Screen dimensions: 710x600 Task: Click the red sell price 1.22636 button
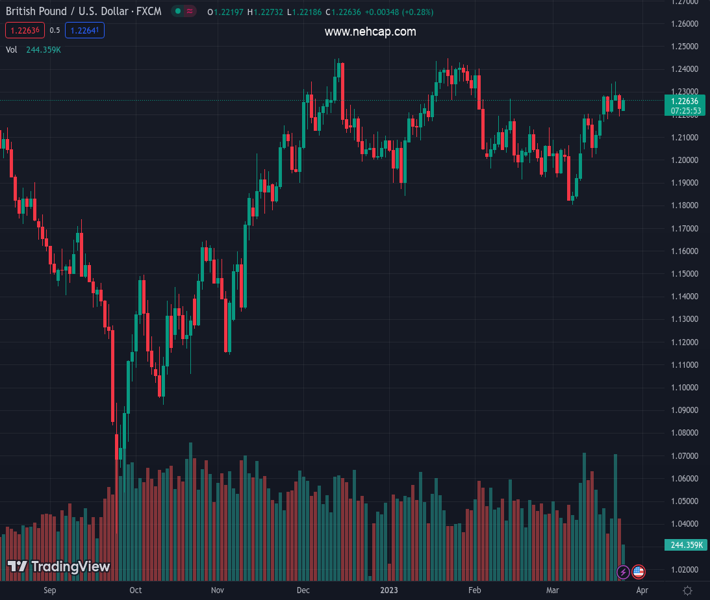click(x=24, y=31)
